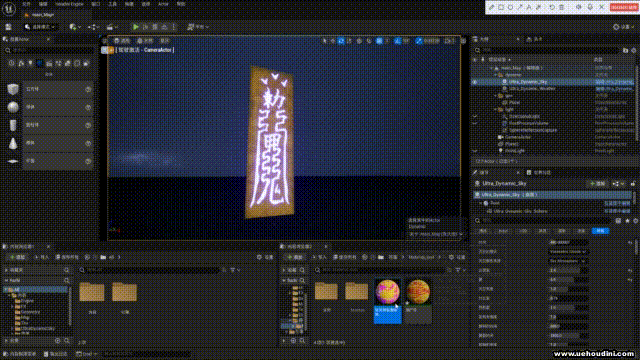The width and height of the screenshot is (640, 360).
Task: Open the 选择模式 (Select Mode) dropdown
Action: (x=40, y=27)
